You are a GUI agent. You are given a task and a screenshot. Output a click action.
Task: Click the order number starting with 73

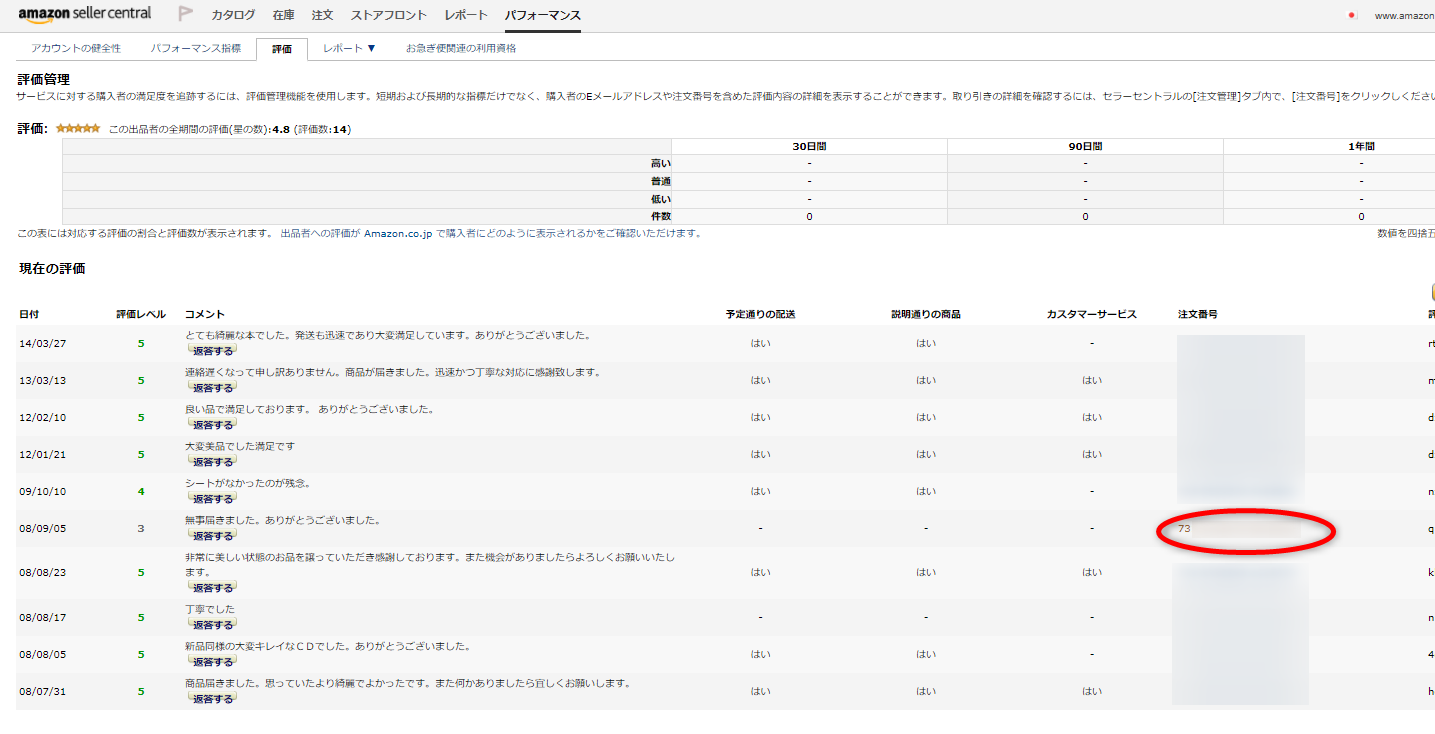coord(1184,528)
